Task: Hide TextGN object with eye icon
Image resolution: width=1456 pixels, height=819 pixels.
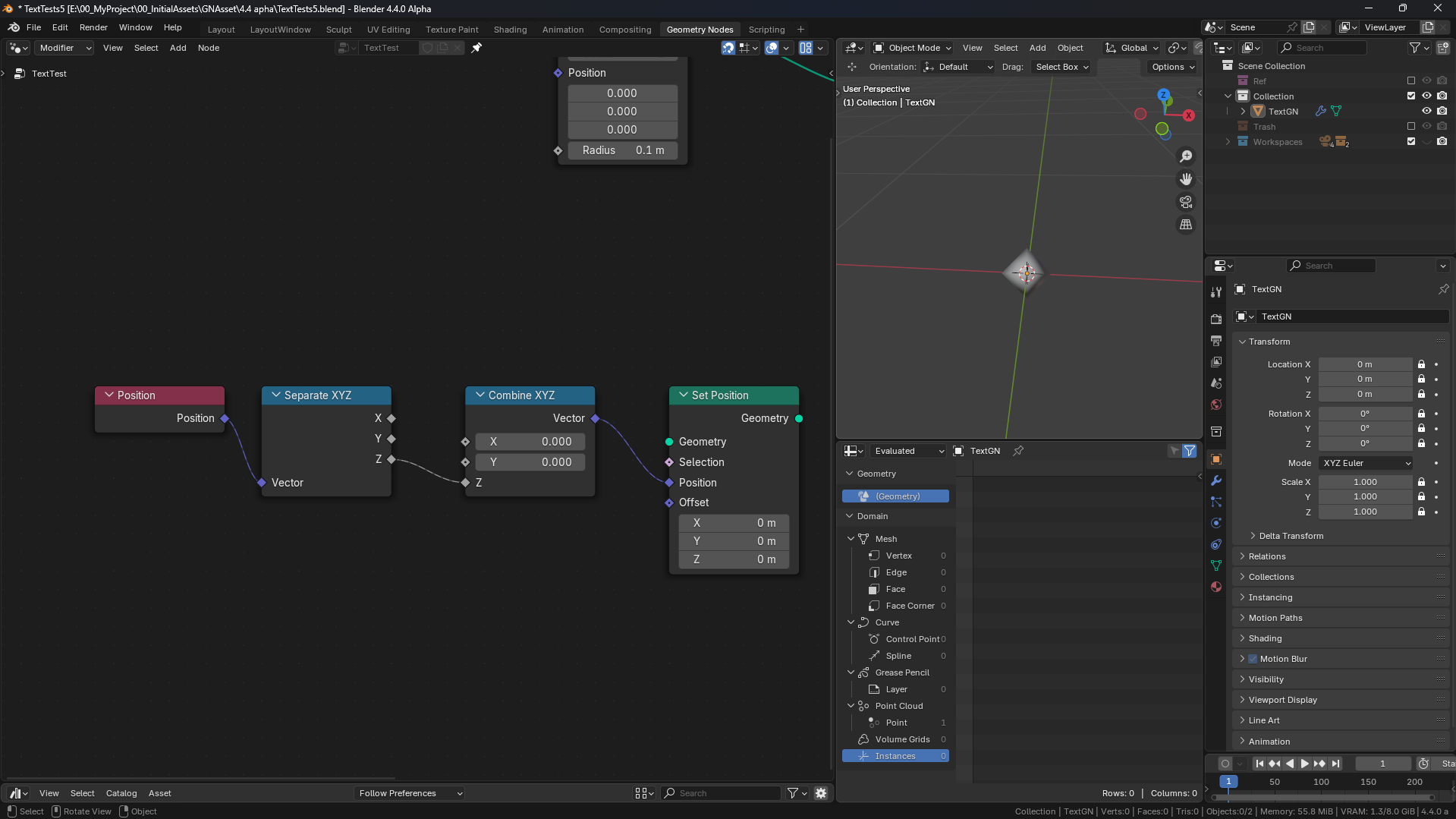Action: pos(1426,111)
